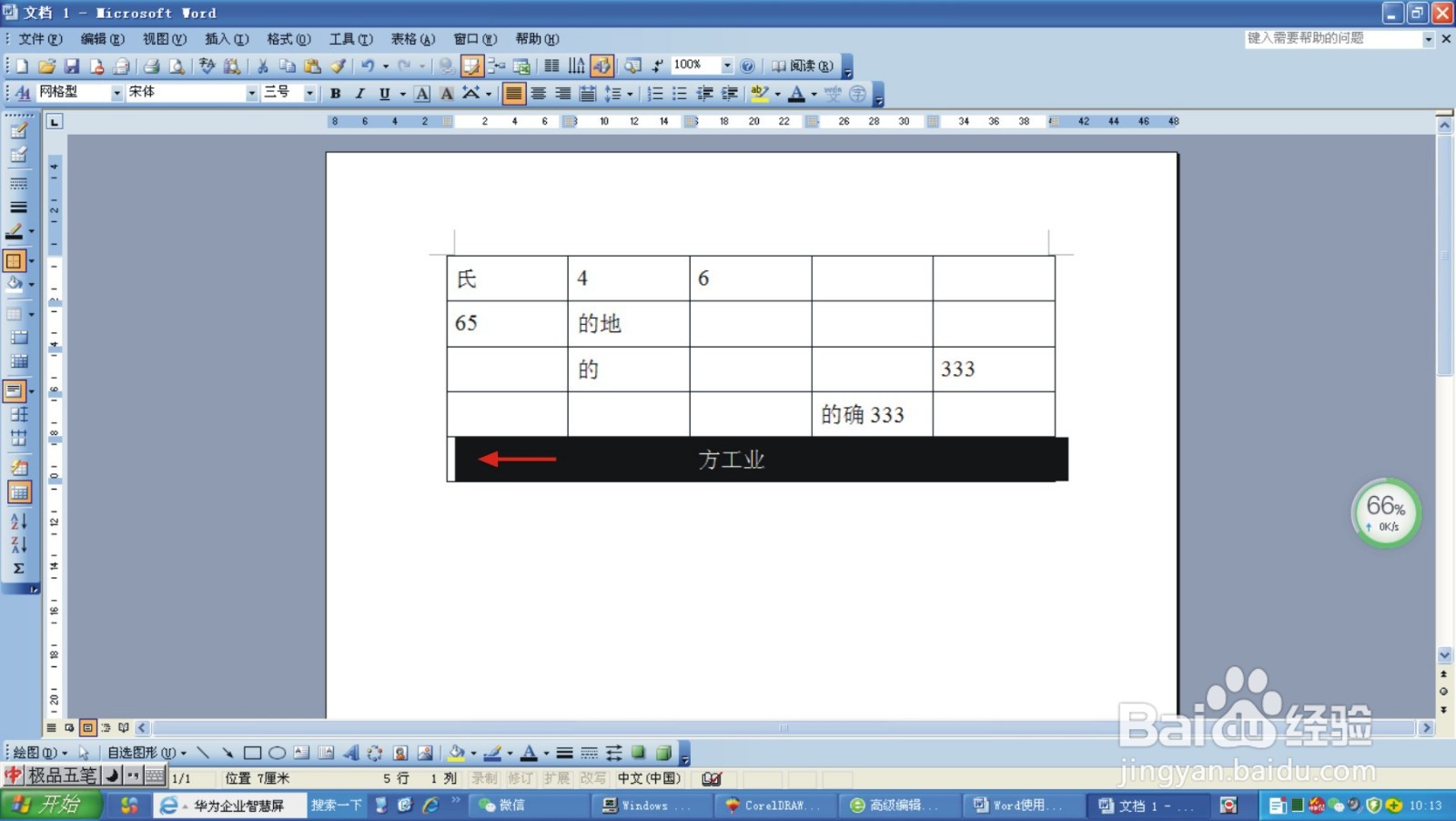The image size is (1456, 821).
Task: Switch to CorelDRAW on the taskbar
Action: [773, 805]
